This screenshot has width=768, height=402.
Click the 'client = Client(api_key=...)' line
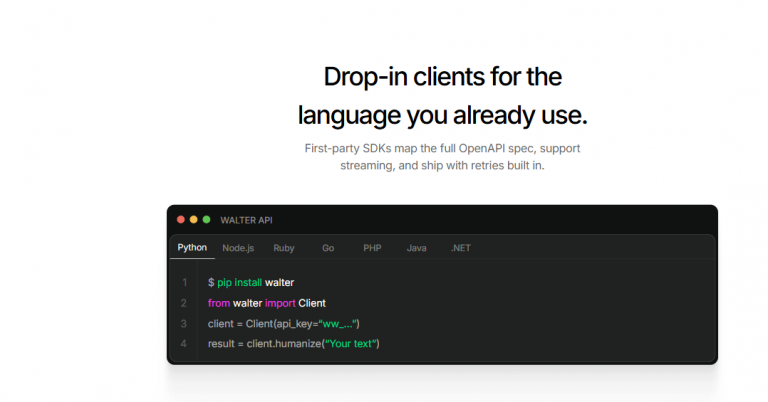coord(284,324)
